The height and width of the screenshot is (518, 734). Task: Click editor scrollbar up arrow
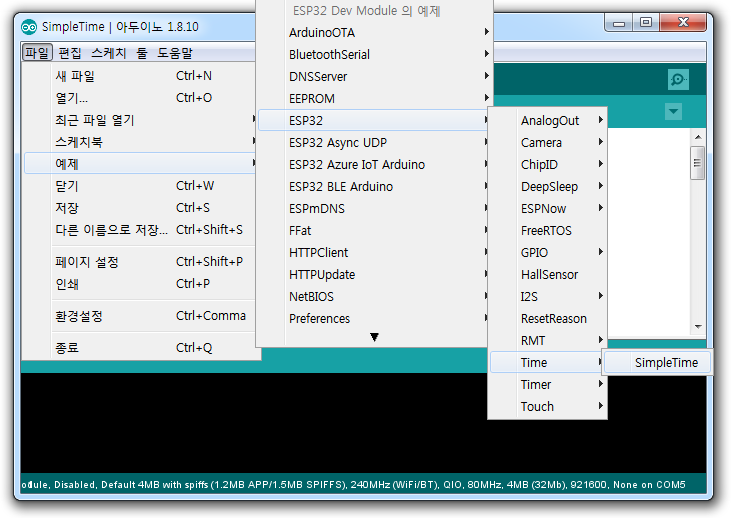[698, 137]
